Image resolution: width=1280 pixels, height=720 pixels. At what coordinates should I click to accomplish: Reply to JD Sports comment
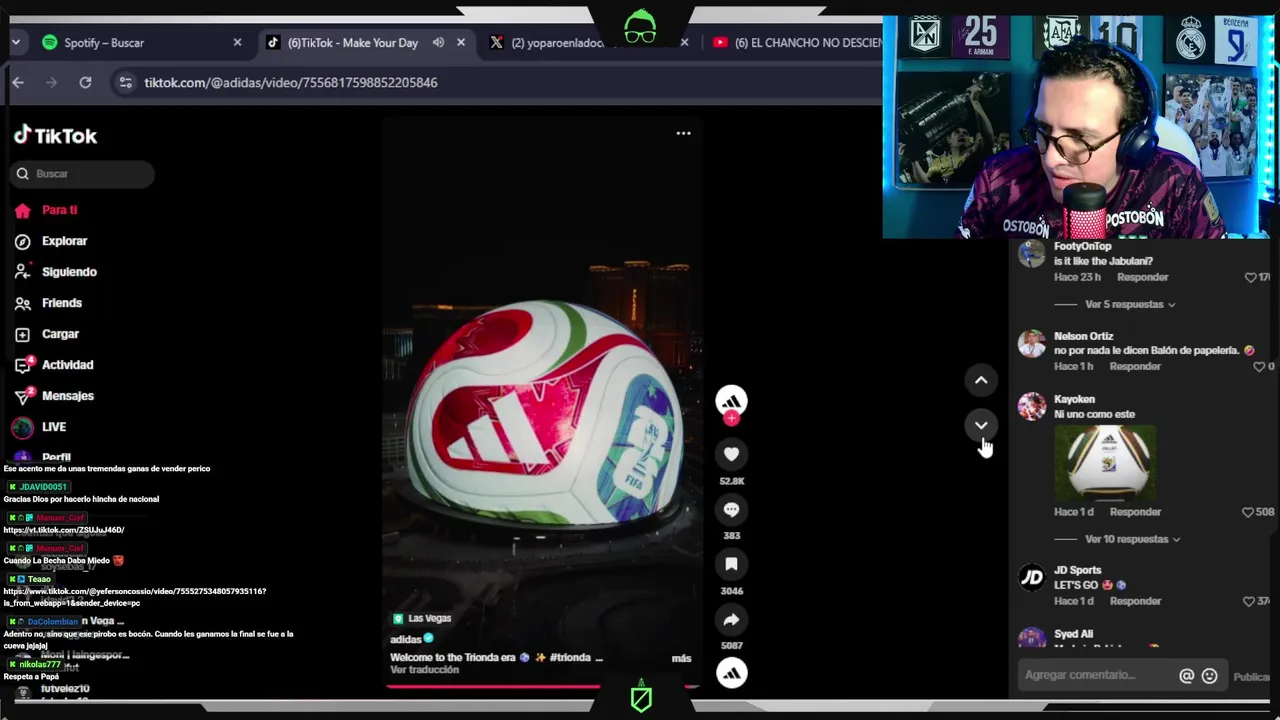coord(1135,601)
